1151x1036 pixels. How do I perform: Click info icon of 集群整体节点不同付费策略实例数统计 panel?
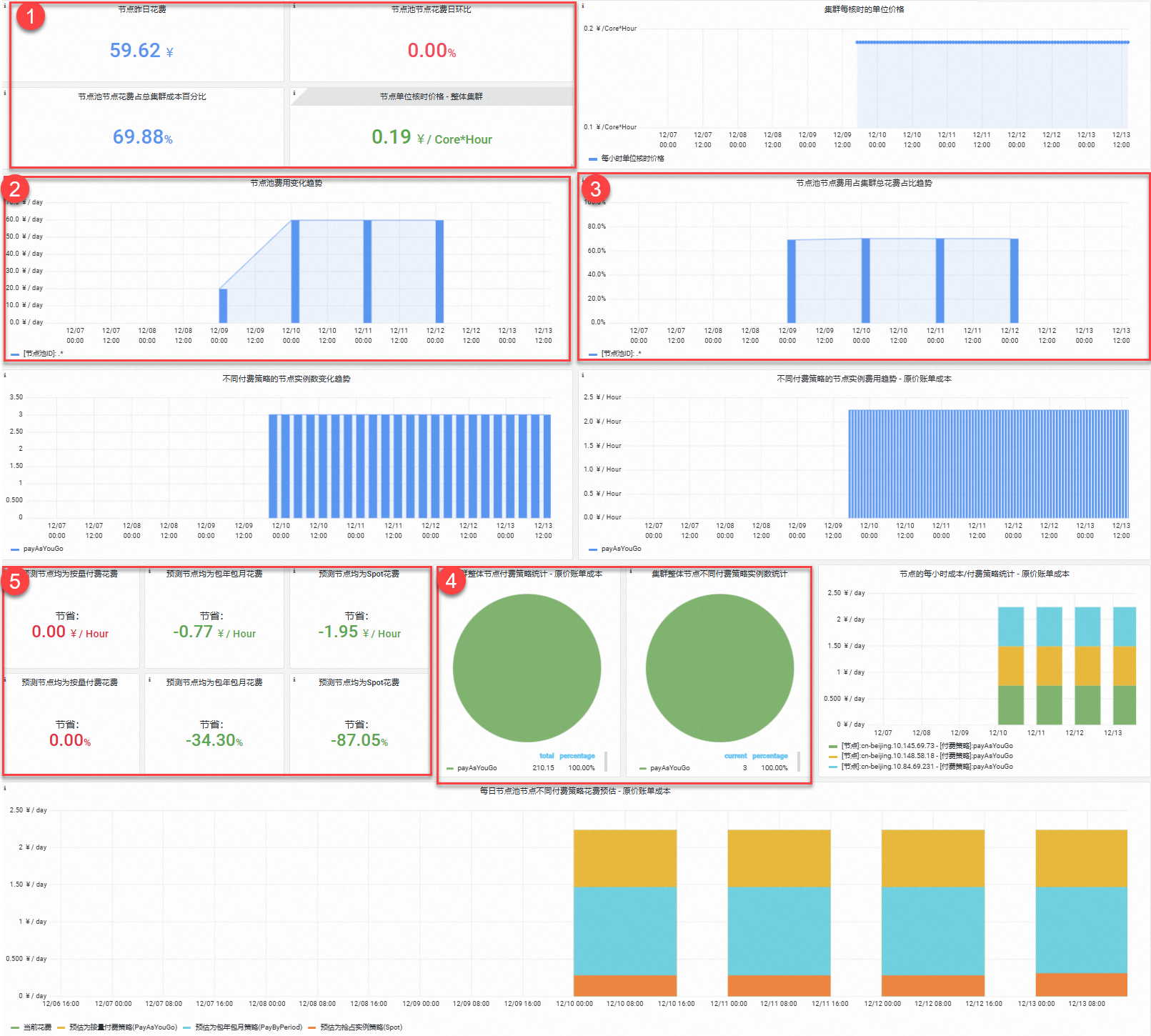[631, 571]
